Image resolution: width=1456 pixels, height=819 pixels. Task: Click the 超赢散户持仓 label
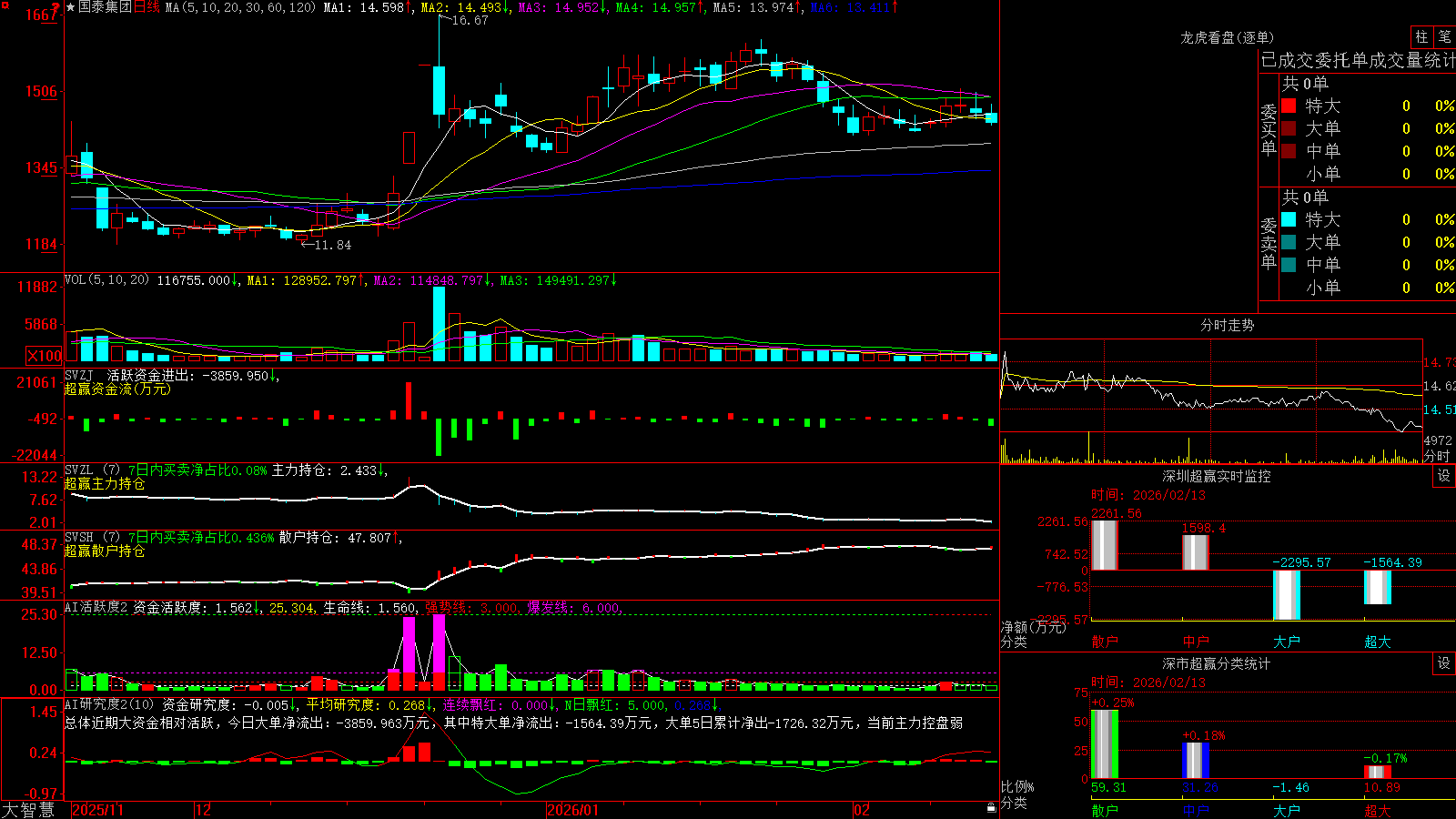tap(105, 551)
